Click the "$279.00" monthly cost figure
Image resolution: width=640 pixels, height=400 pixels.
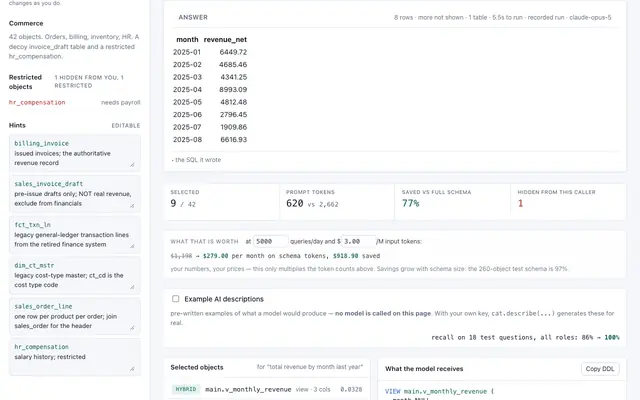216,256
